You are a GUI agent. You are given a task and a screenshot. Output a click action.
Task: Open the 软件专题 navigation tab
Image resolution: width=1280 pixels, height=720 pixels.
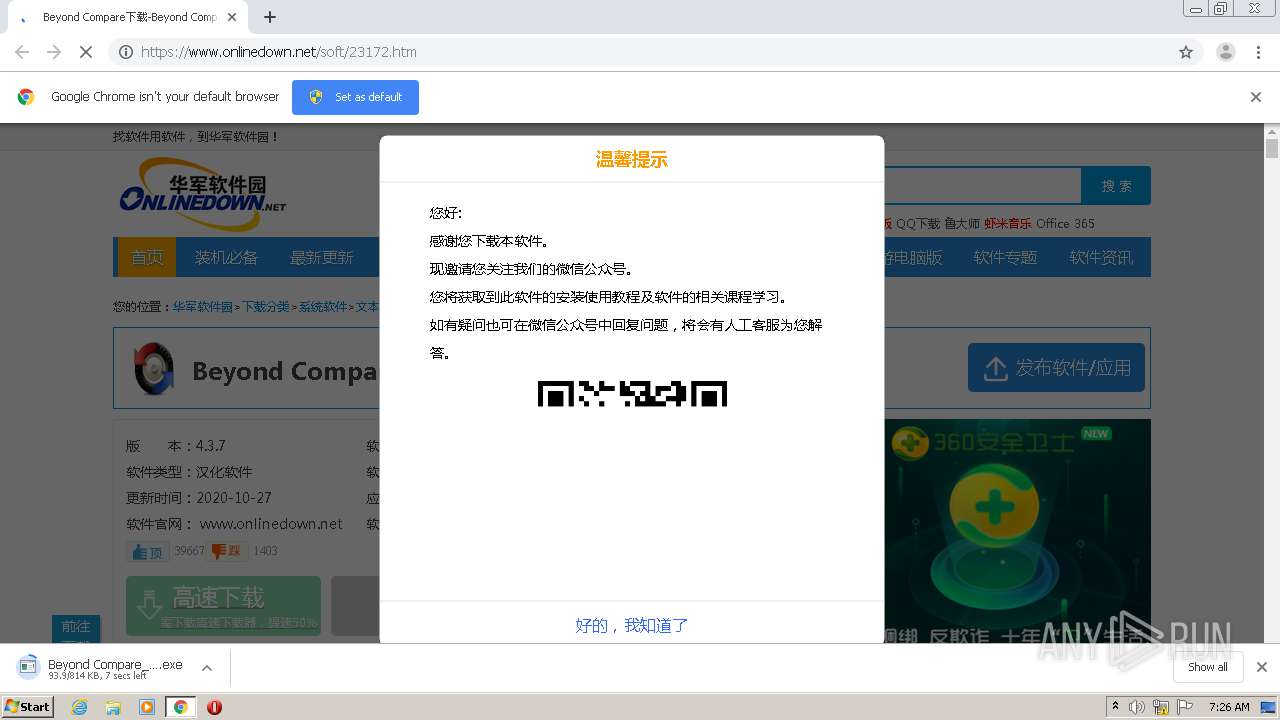click(x=1005, y=257)
